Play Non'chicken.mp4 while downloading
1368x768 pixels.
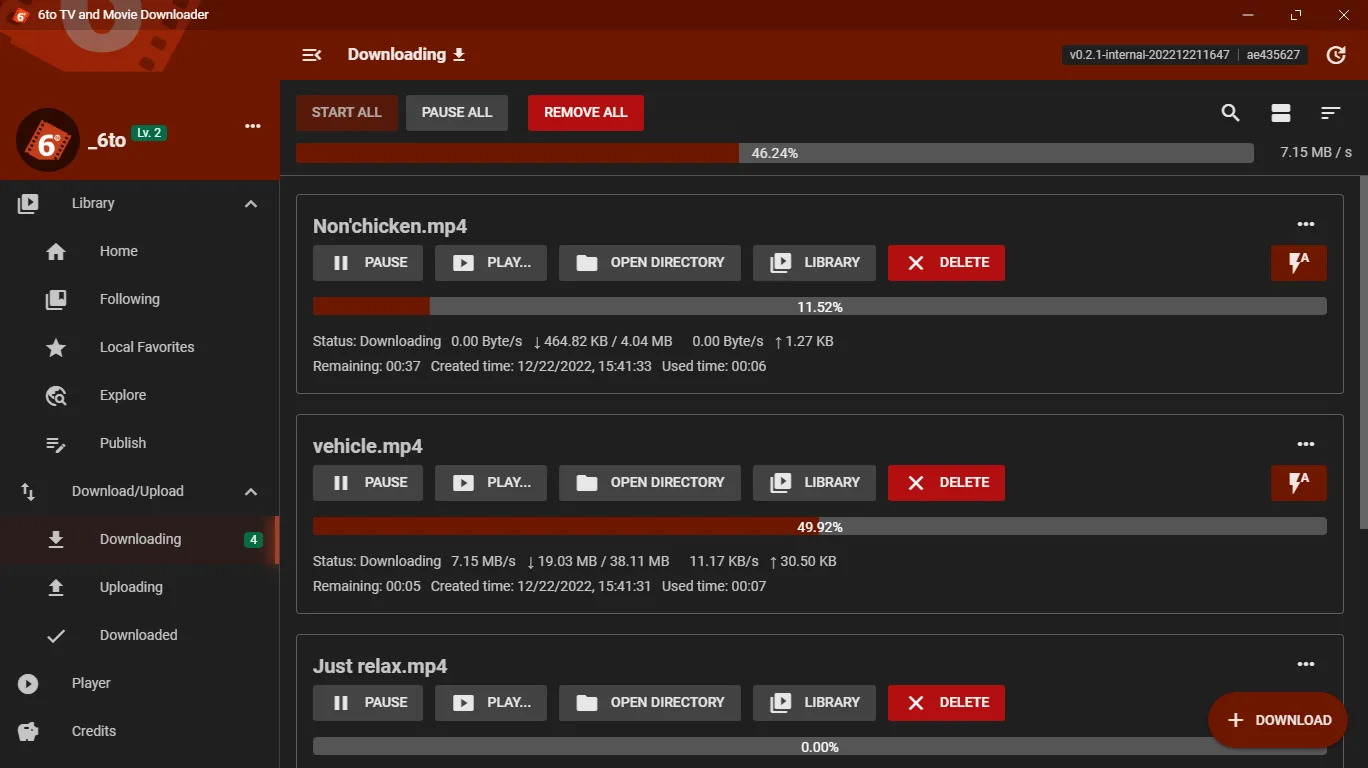tap(491, 263)
